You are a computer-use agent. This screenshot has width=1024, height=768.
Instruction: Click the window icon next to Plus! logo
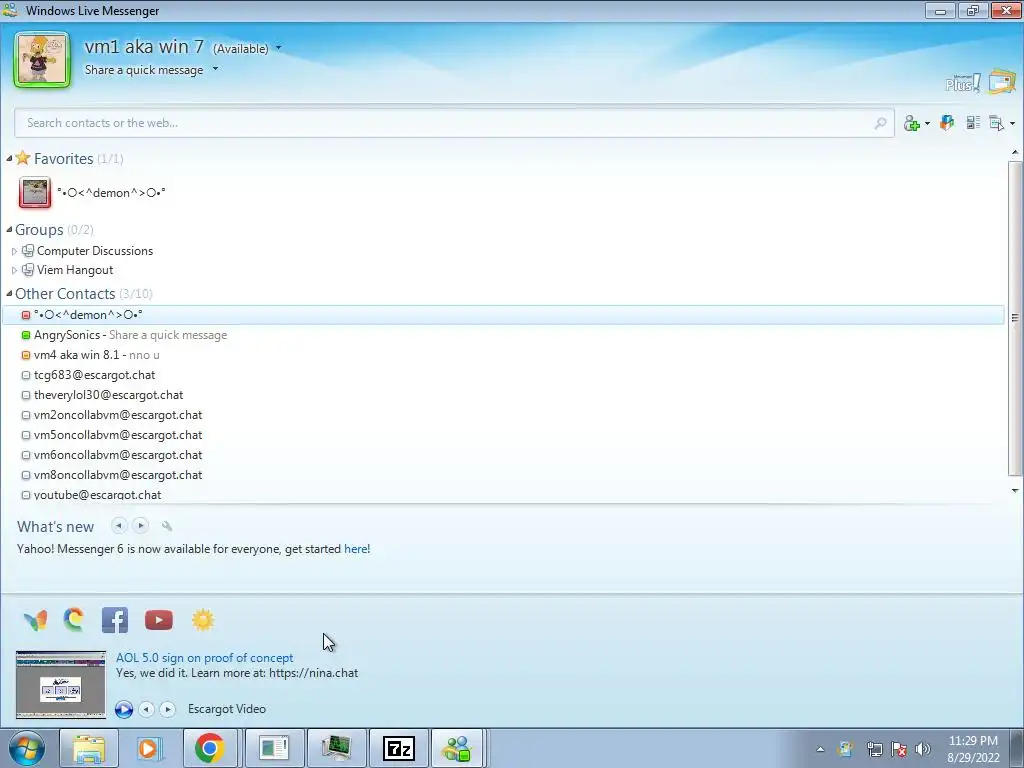1001,82
